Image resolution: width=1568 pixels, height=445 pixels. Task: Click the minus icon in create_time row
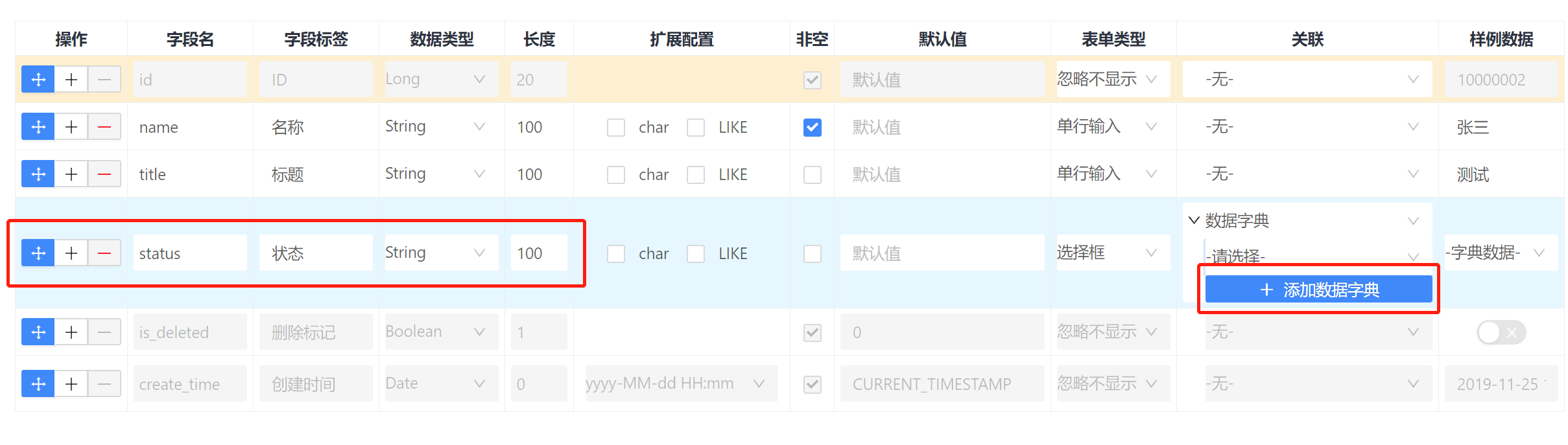[104, 384]
